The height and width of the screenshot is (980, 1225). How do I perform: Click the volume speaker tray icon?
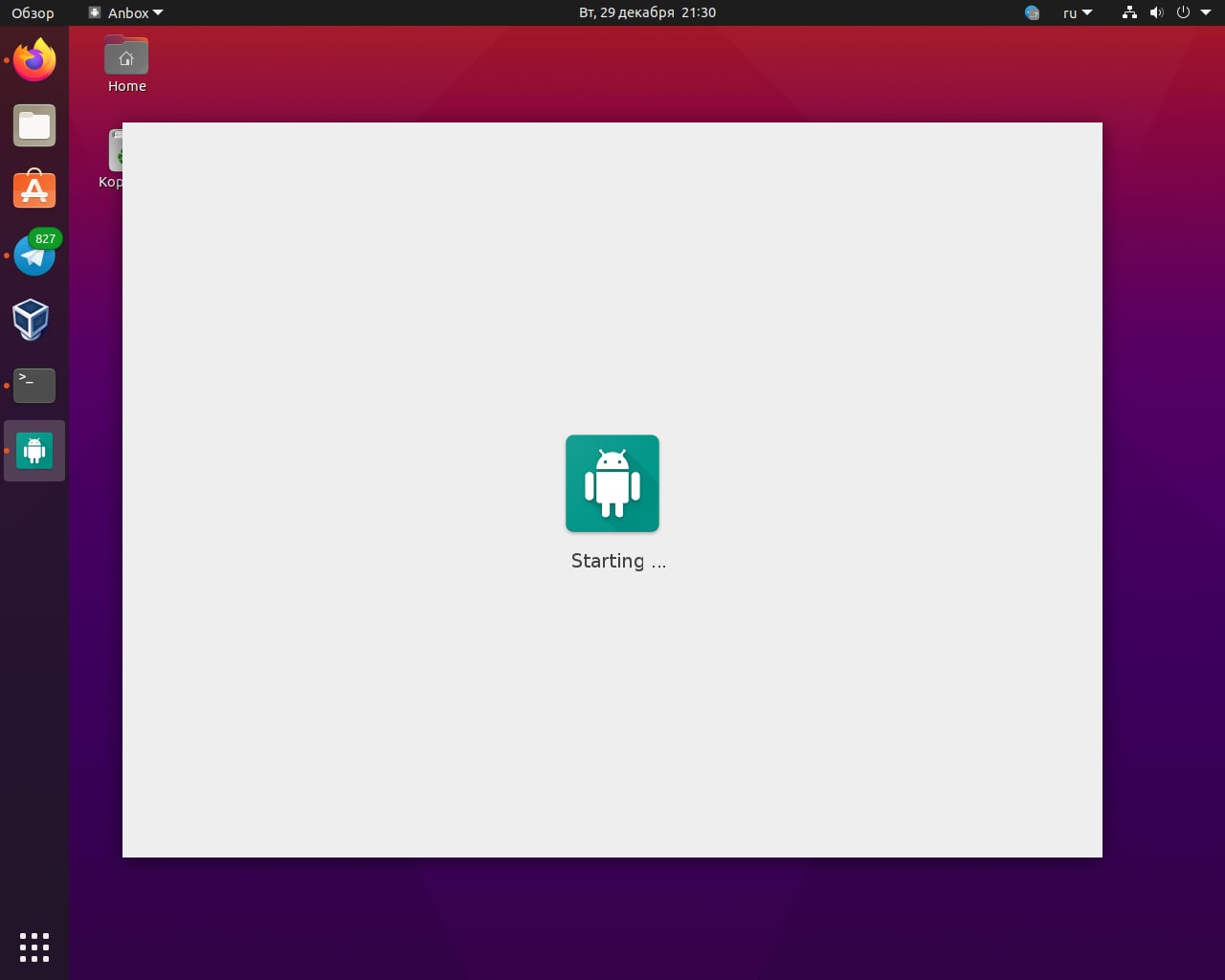1156,12
